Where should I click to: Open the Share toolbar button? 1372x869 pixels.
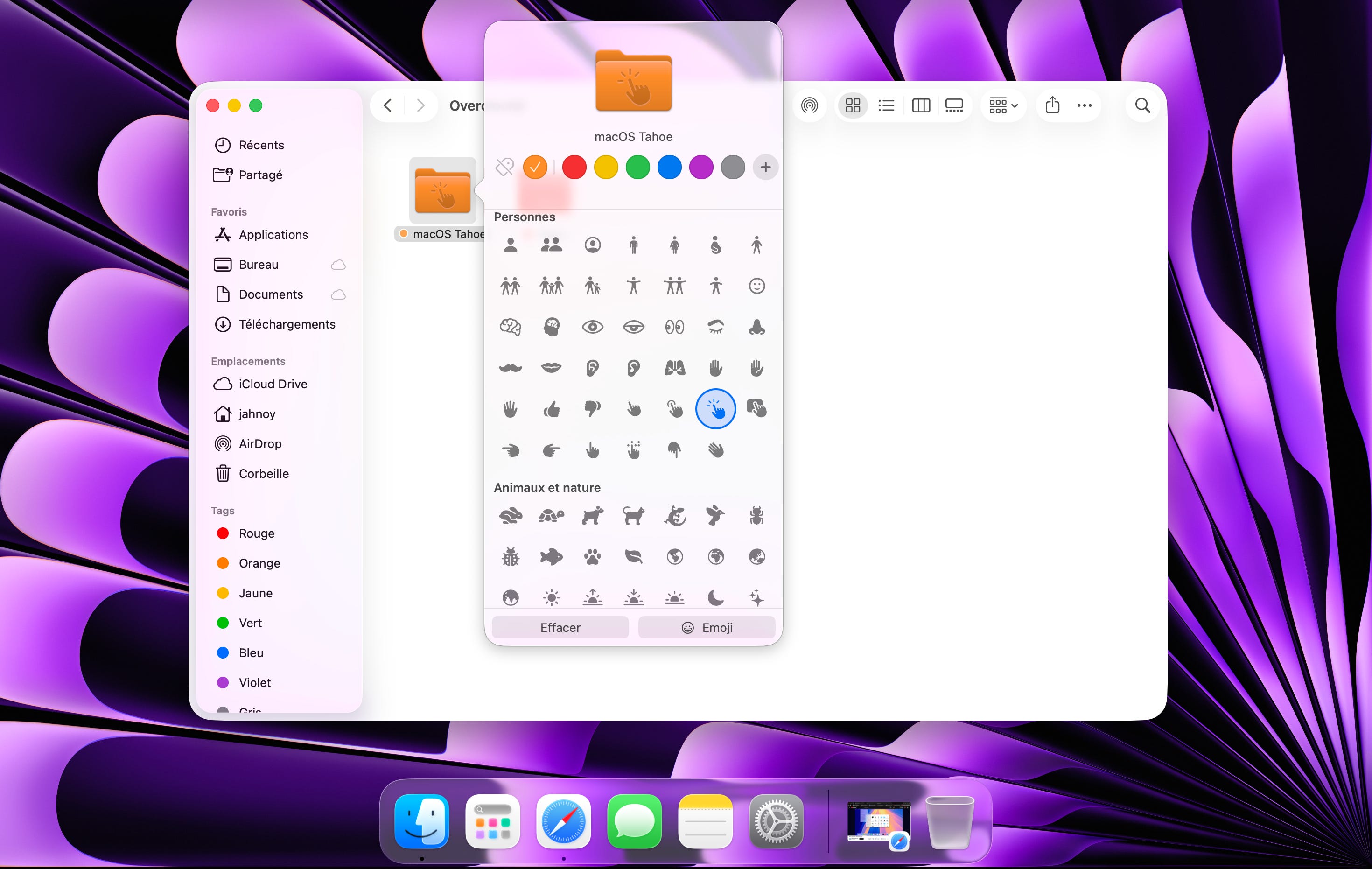[1052, 105]
